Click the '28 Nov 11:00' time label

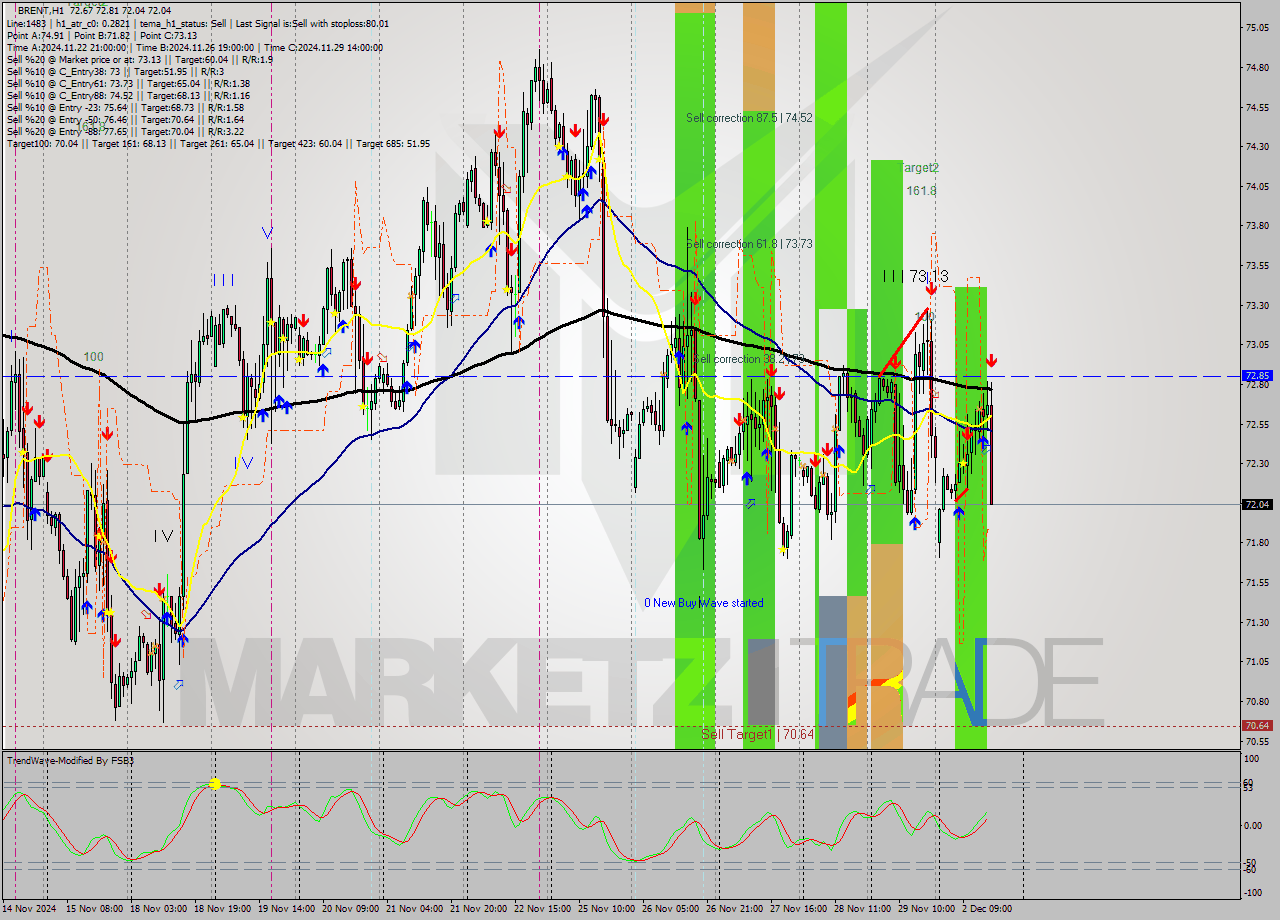pos(865,909)
